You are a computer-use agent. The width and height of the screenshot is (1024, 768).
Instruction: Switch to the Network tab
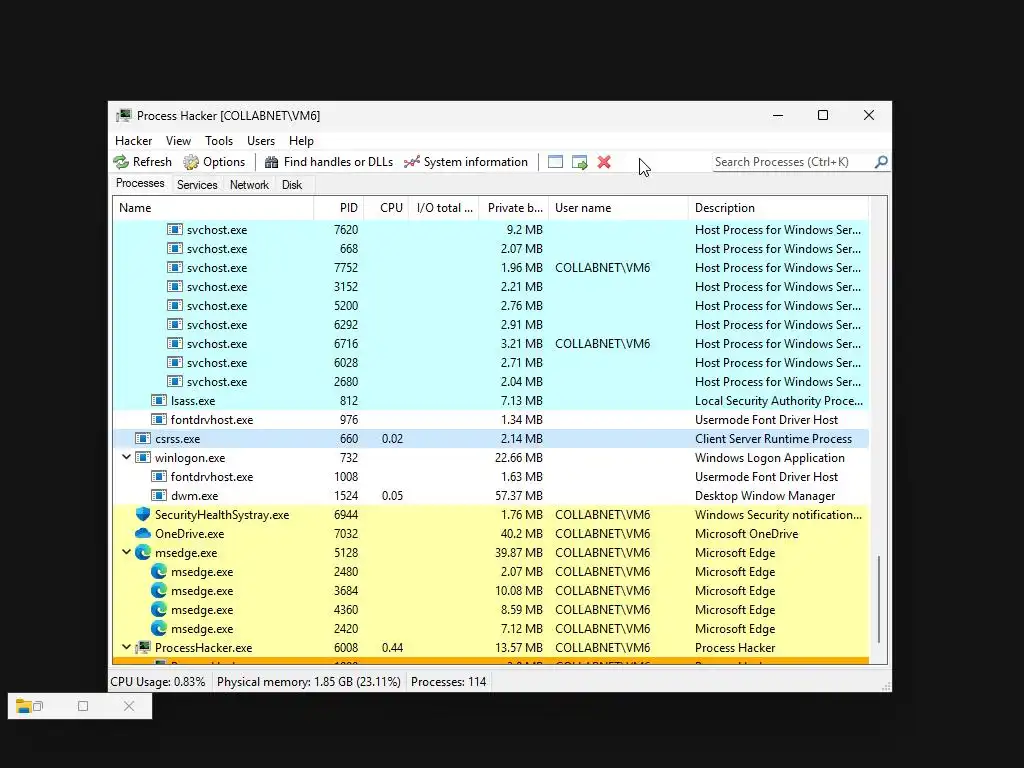tap(249, 185)
